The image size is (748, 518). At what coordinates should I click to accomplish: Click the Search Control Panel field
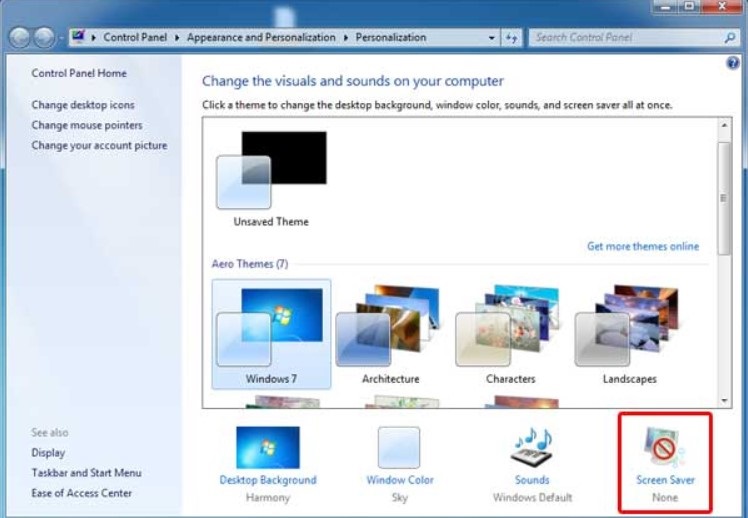tap(620, 38)
